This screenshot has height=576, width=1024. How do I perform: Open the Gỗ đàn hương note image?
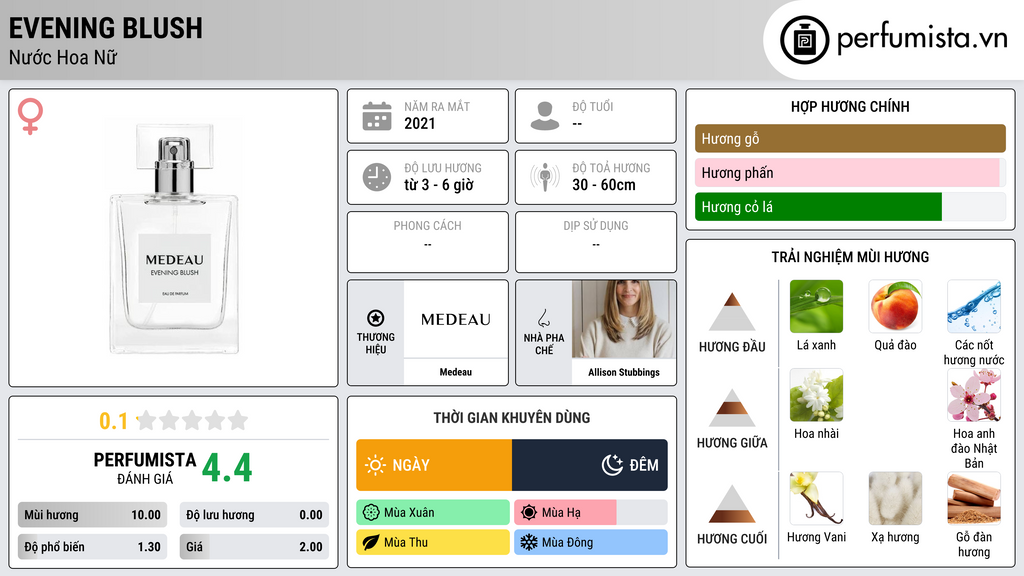pos(974,498)
